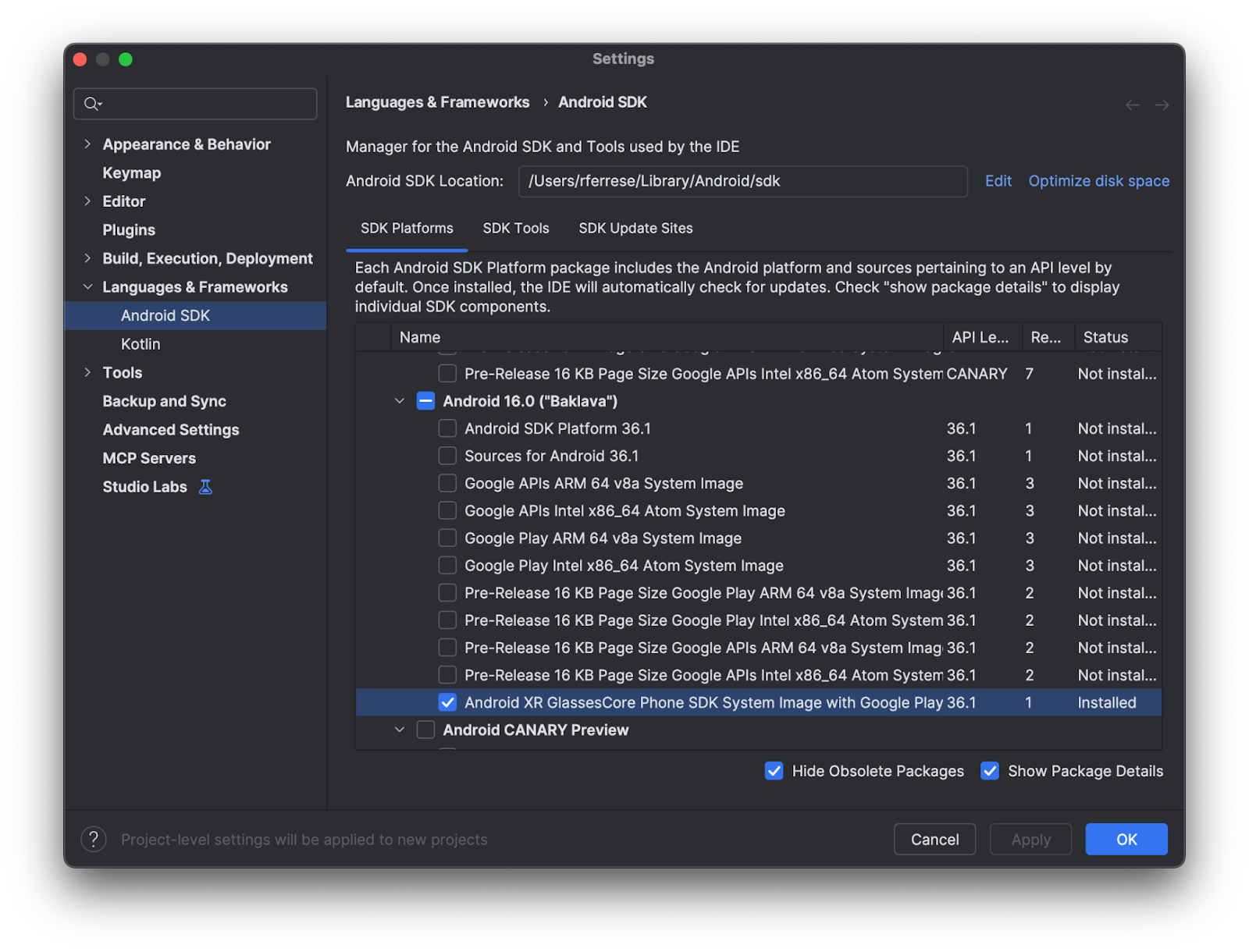Click the Android SDK Location text field
Image resolution: width=1249 pixels, height=952 pixels.
742,181
